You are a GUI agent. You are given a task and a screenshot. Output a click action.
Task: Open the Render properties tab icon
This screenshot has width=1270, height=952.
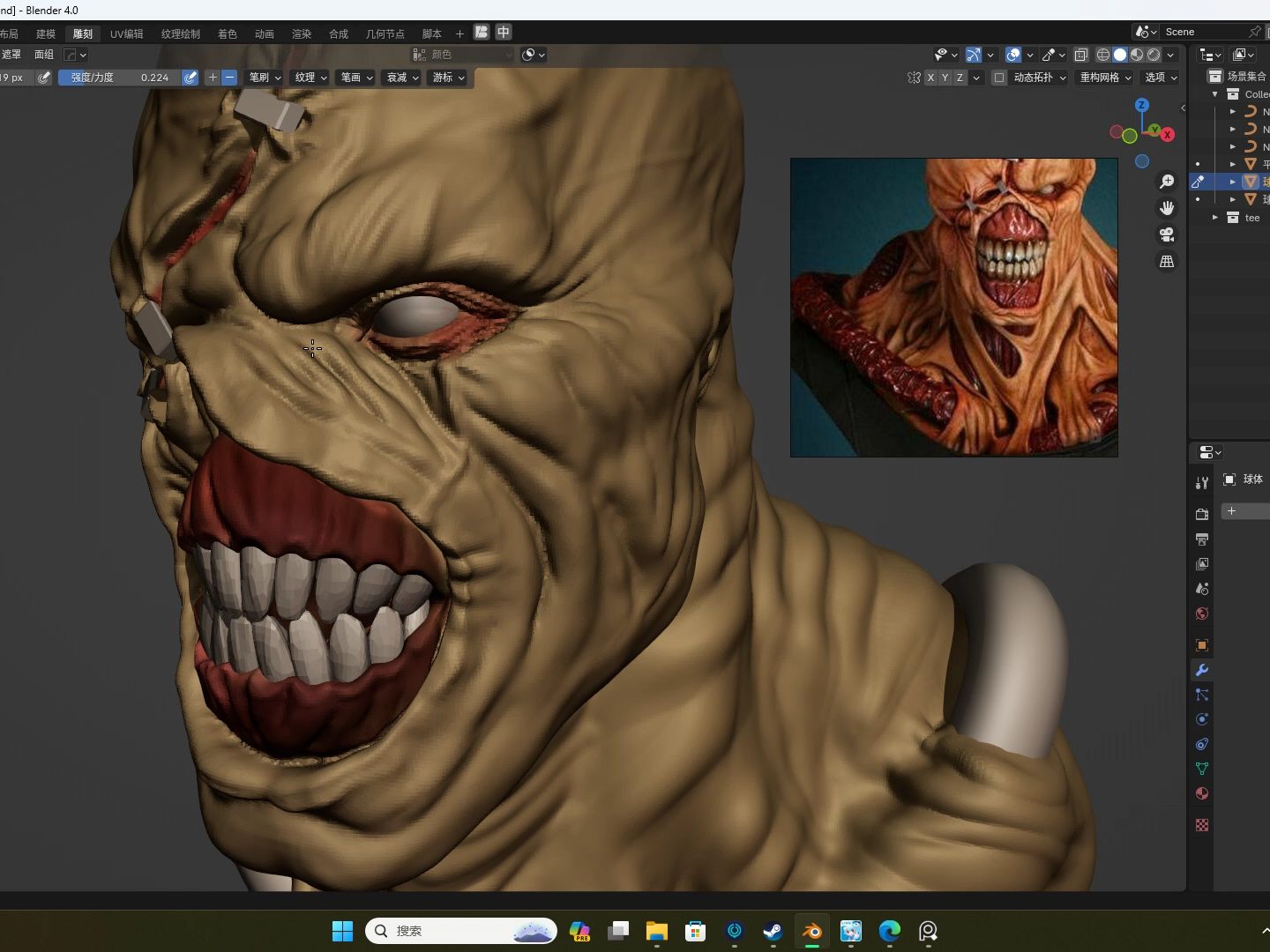click(x=1202, y=514)
